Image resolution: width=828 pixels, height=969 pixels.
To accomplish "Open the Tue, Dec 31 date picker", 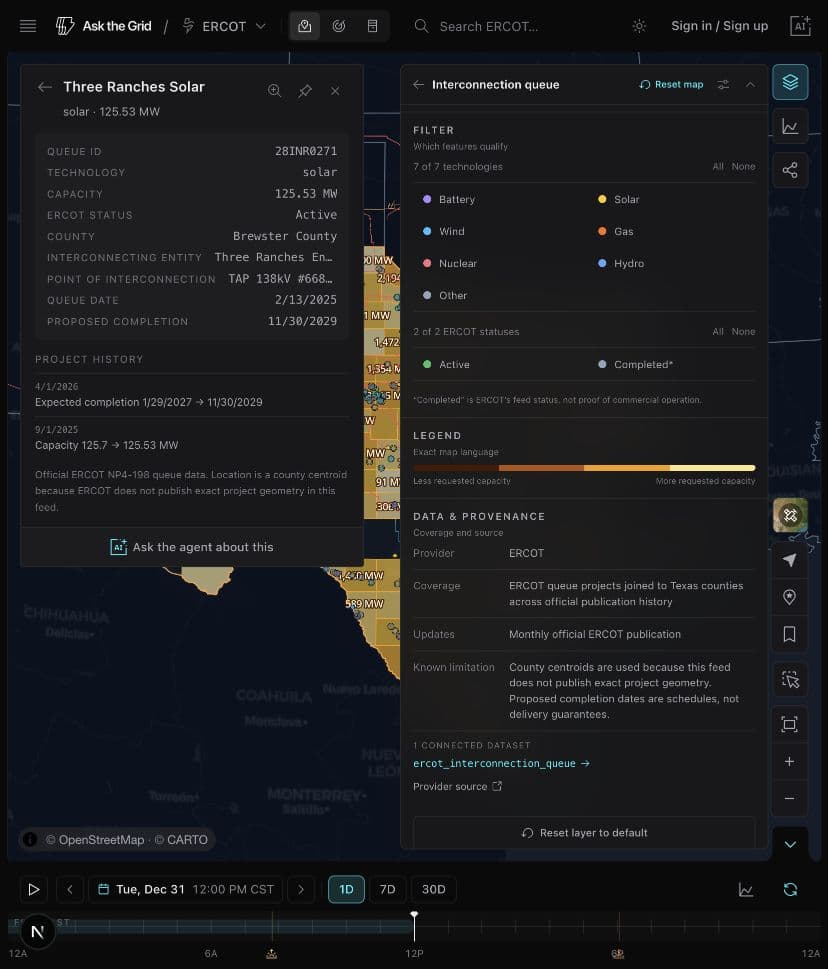I will tap(186, 889).
